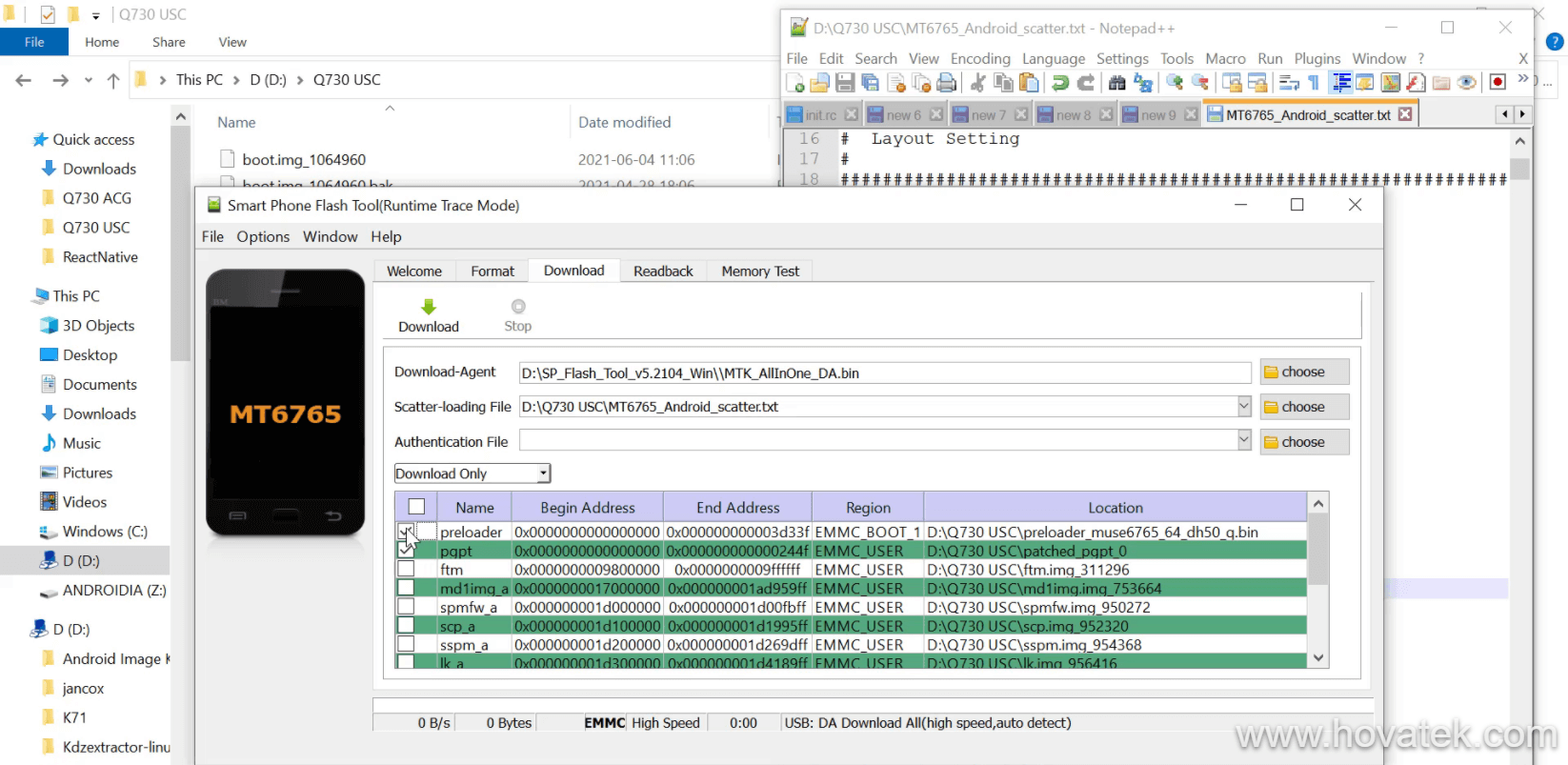Close the new 6 tab in Notepad++

pos(935,114)
